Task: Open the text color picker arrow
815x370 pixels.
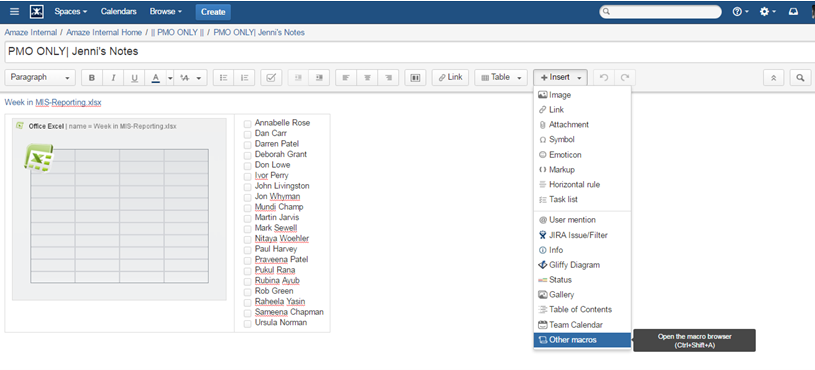Action: tap(170, 78)
